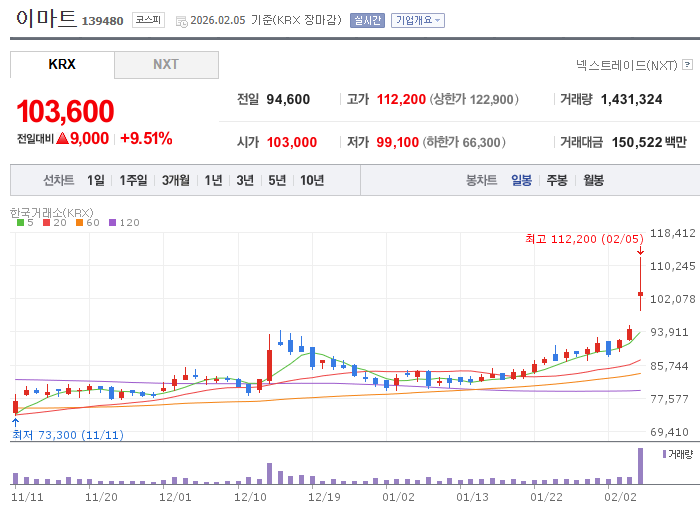Click the 시가 value 103,000
Screen dimensions: 700x508
click(292, 142)
